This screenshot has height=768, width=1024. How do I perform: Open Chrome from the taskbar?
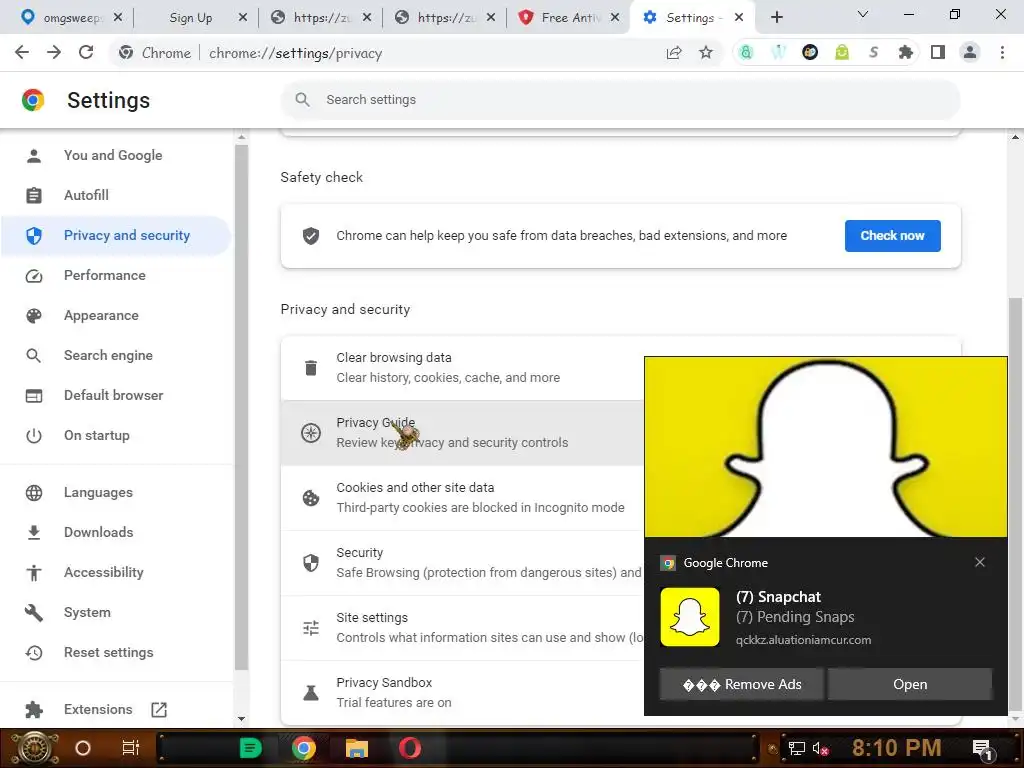pos(304,748)
